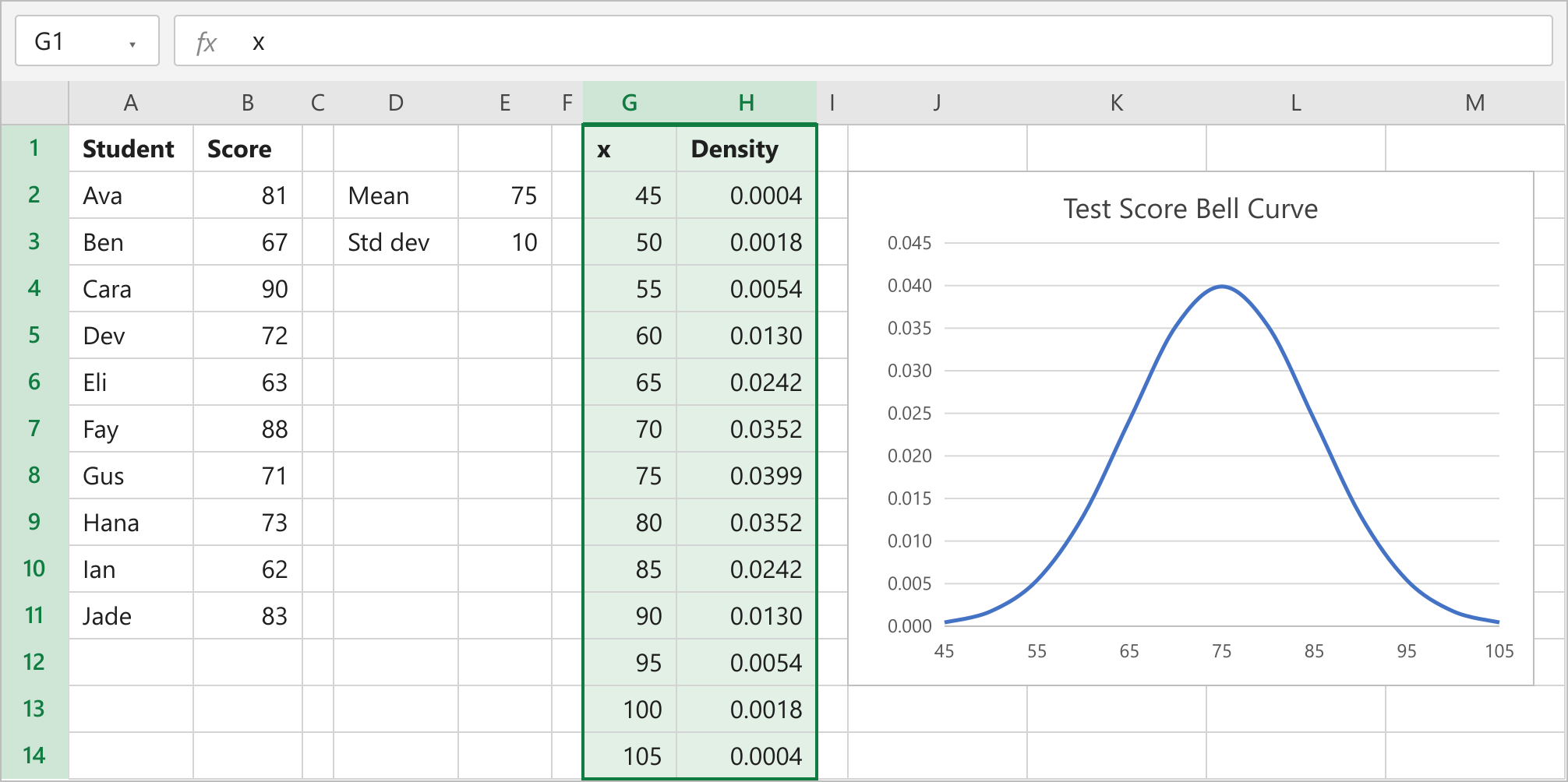
Task: Click the 0.045 vertical axis label
Action: pos(909,243)
